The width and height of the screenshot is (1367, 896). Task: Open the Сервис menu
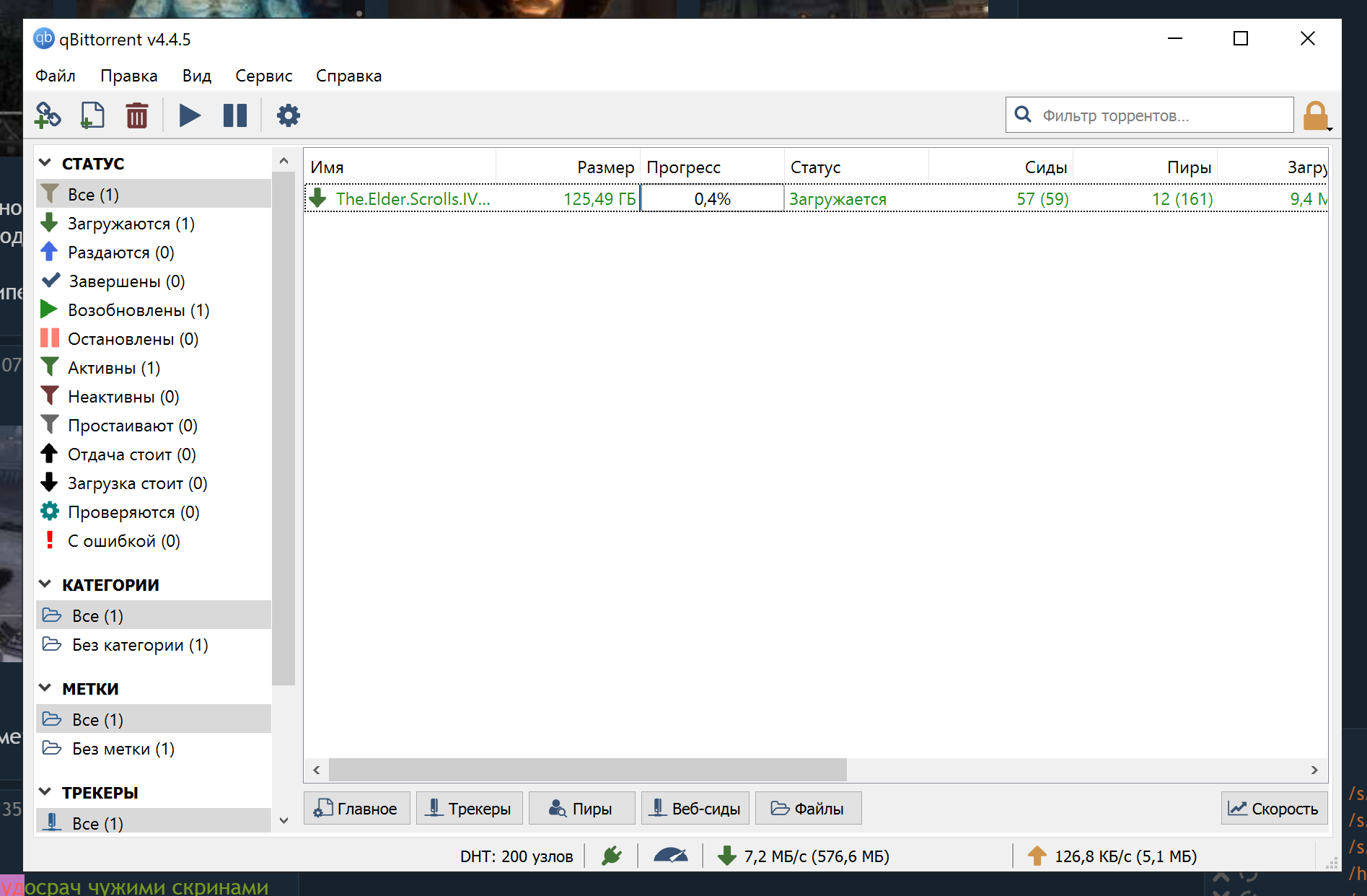(x=264, y=76)
